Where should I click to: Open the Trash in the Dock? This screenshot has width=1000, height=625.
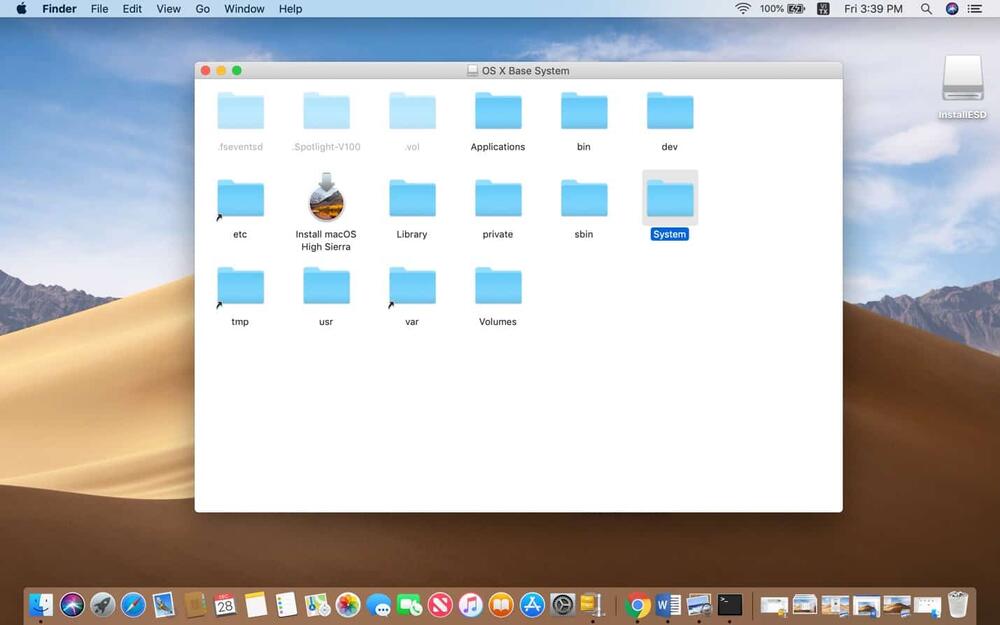tap(958, 605)
